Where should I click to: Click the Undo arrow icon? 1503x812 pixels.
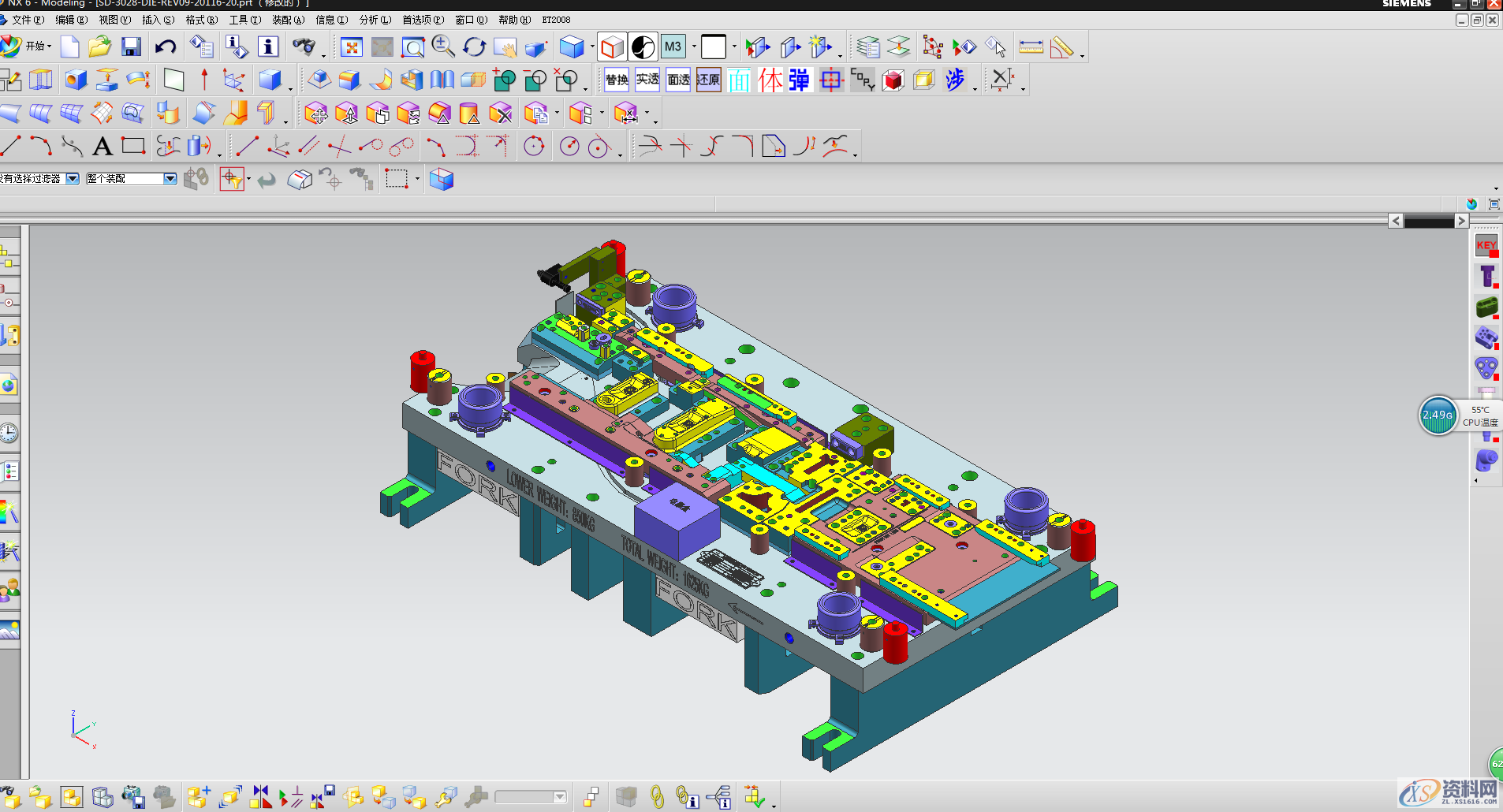click(x=166, y=47)
